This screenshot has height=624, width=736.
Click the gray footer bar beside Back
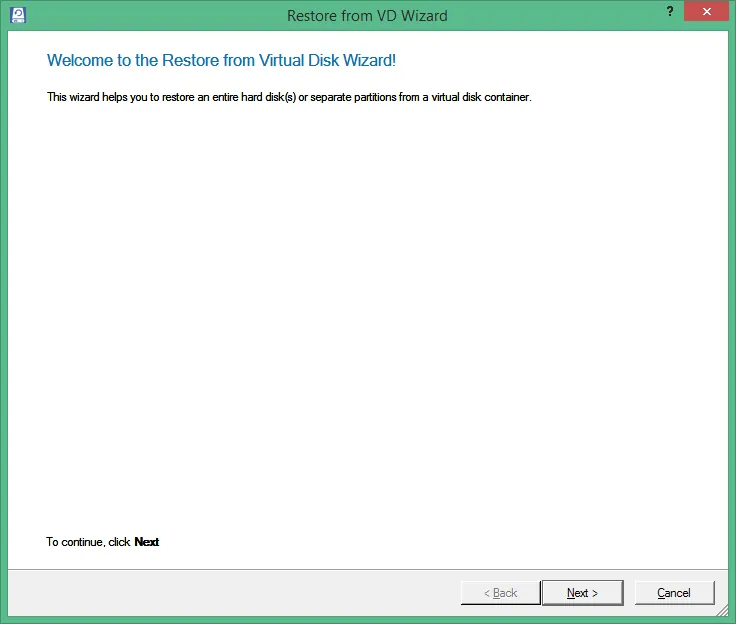pyautogui.click(x=235, y=593)
